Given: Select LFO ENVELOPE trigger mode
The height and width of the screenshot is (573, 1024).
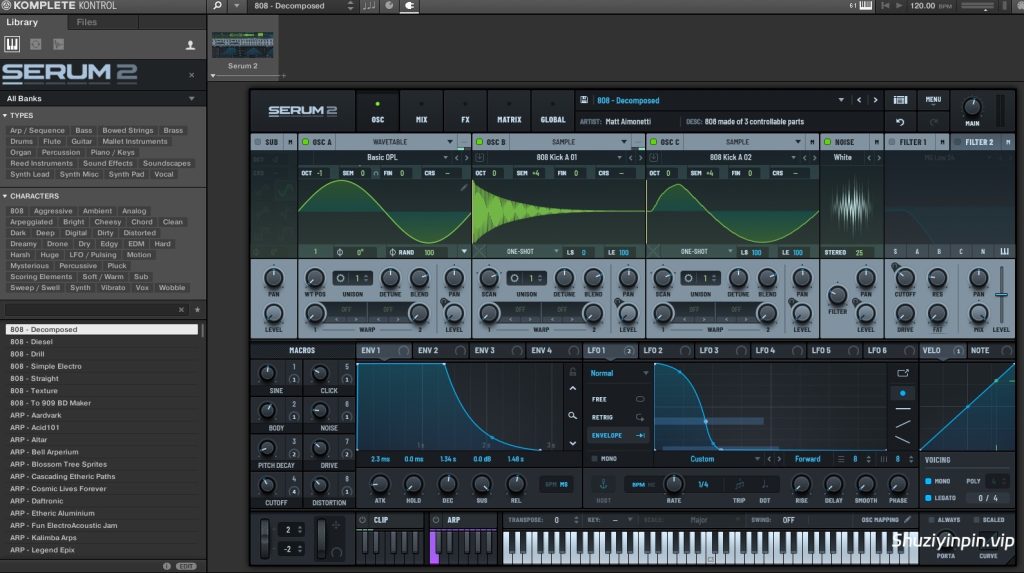Looking at the screenshot, I should (618, 435).
